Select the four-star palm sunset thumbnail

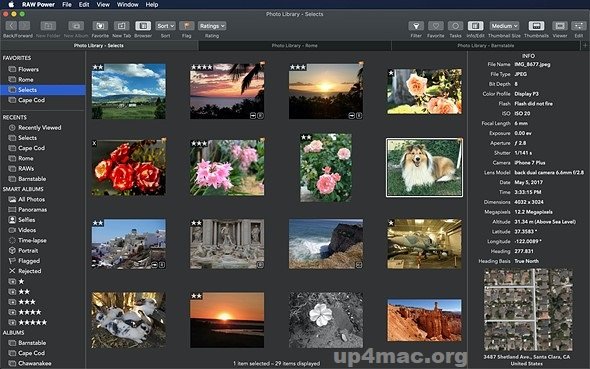[x=227, y=91]
